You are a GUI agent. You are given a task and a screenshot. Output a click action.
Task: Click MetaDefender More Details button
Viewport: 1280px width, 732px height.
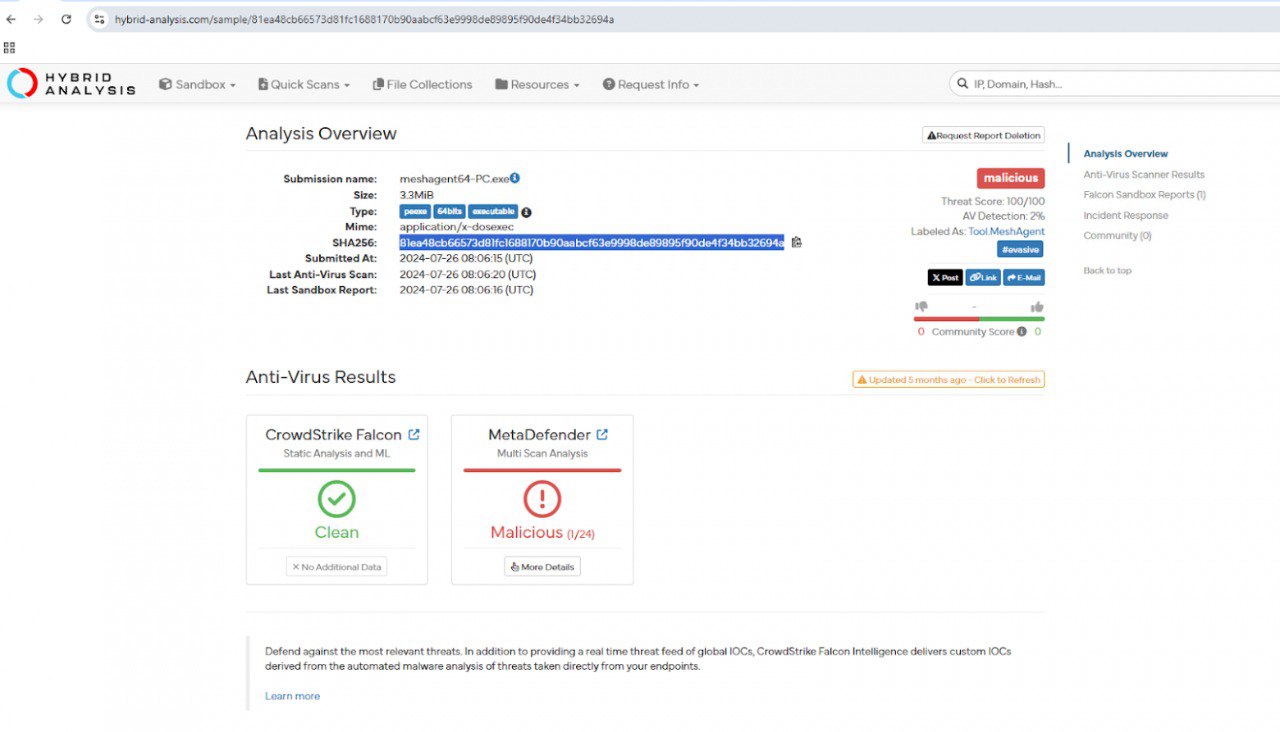coord(542,567)
